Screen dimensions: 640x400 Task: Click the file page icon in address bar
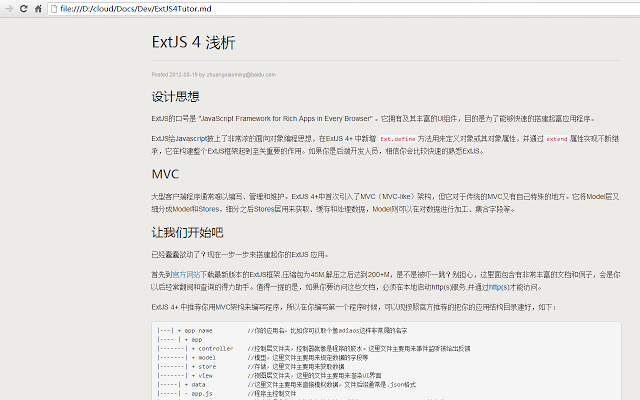[x=53, y=9]
